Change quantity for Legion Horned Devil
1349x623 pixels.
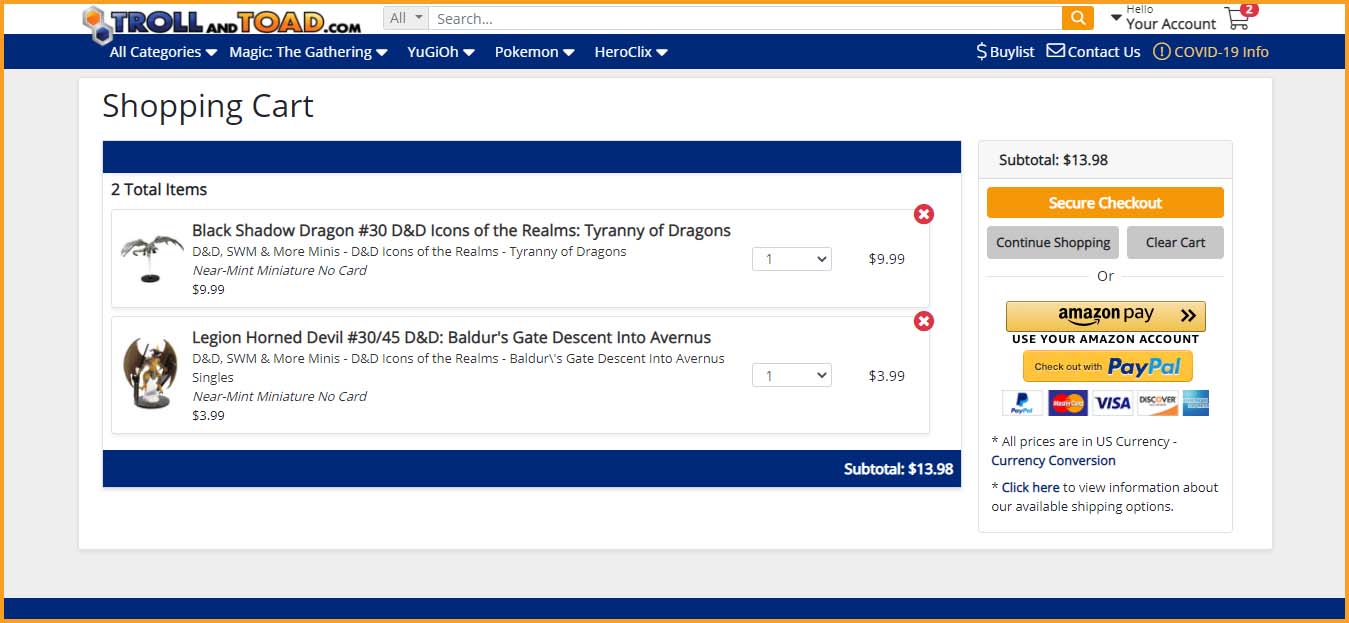point(792,376)
